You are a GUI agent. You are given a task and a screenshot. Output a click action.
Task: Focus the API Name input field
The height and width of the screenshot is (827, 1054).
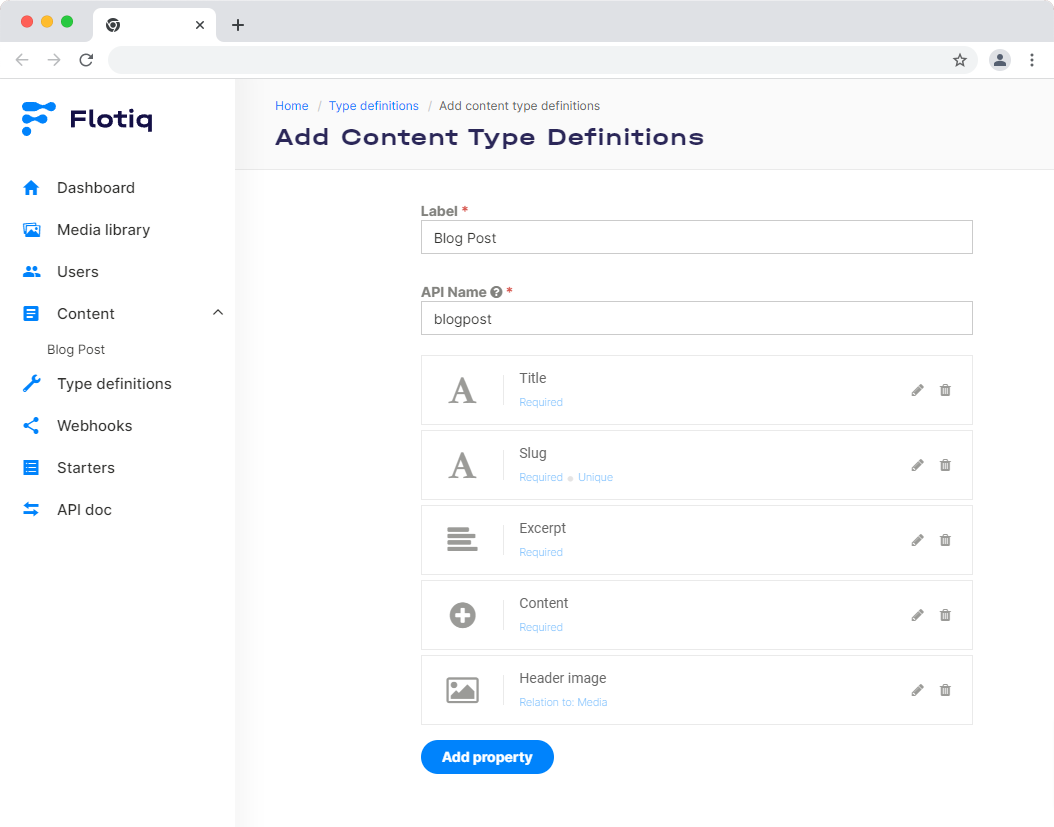tap(696, 318)
